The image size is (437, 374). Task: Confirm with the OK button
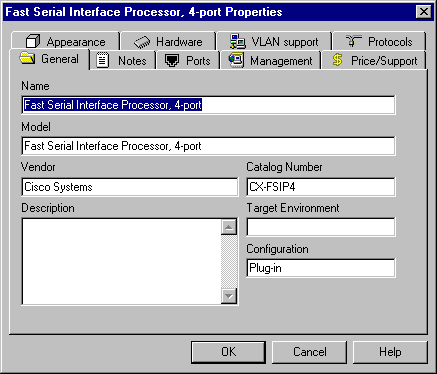(229, 352)
